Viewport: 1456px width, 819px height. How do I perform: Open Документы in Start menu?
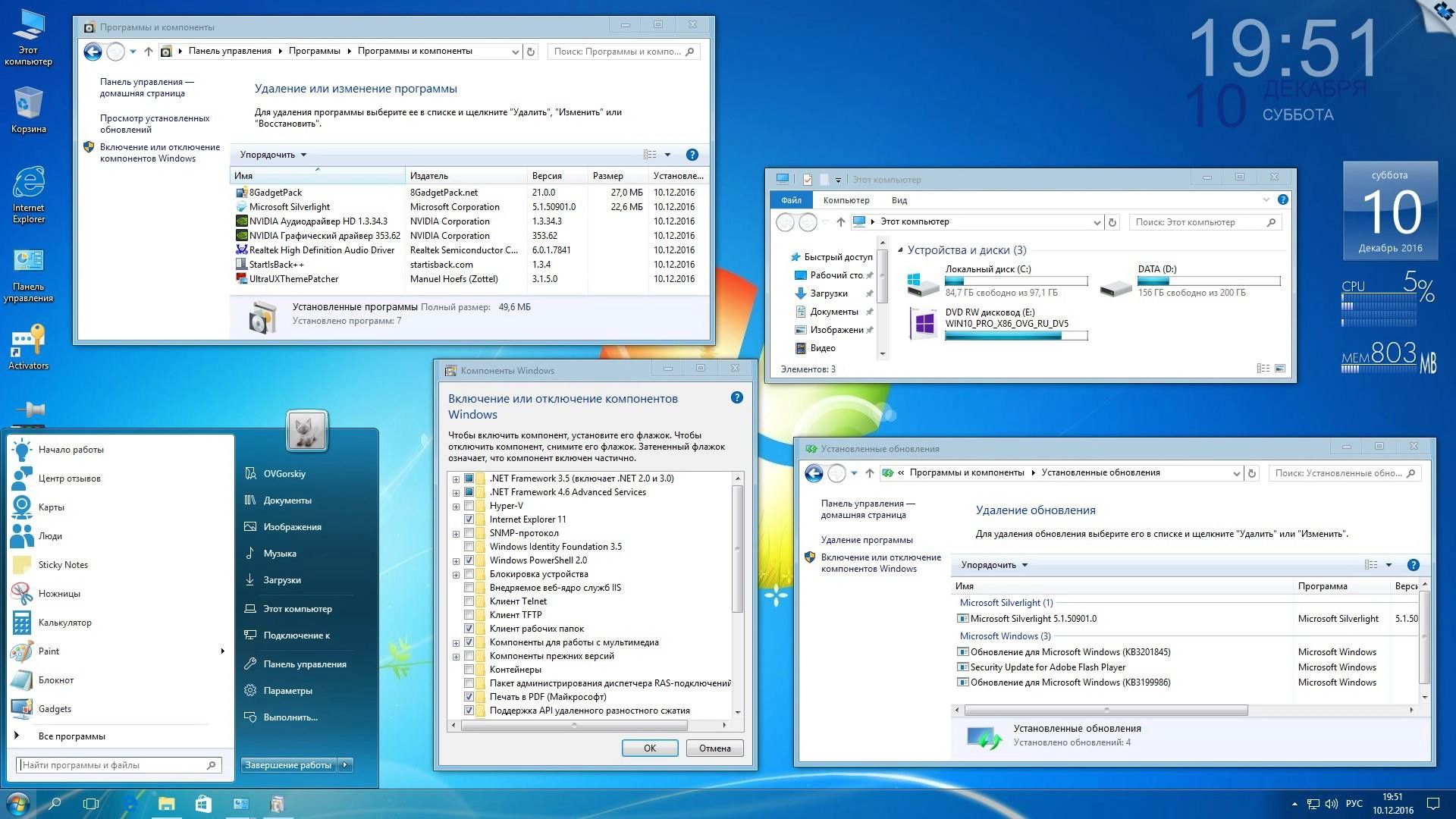tap(287, 500)
